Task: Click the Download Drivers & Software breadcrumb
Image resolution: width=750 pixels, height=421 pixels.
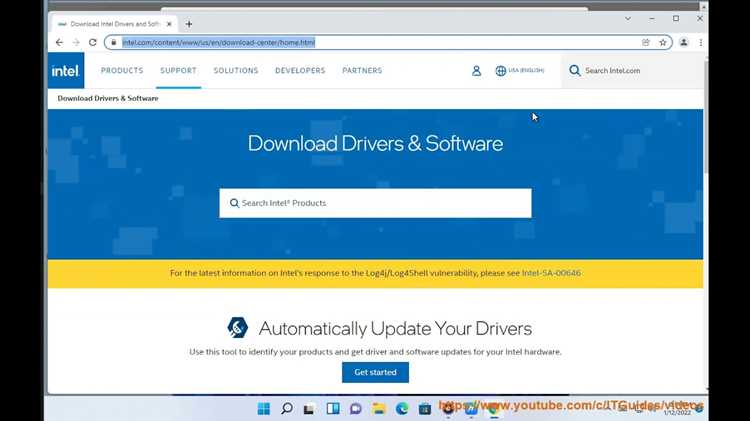Action: click(x=108, y=98)
